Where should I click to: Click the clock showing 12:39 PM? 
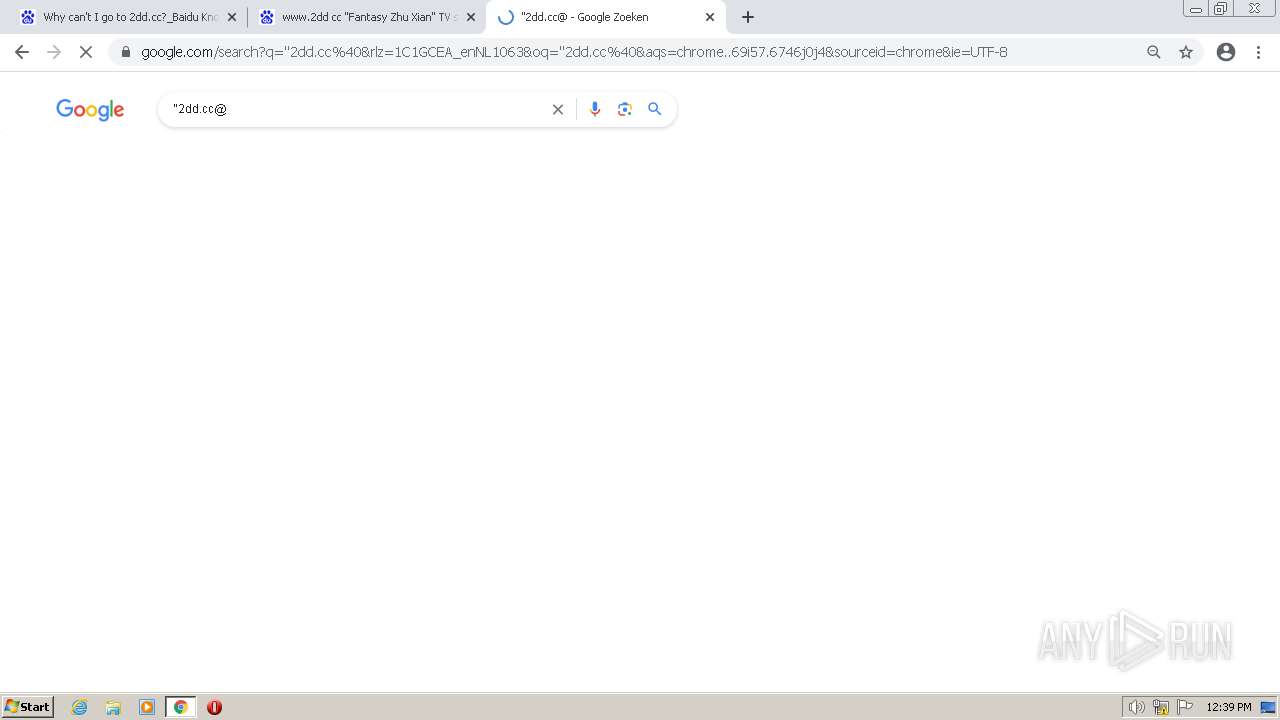click(x=1229, y=707)
